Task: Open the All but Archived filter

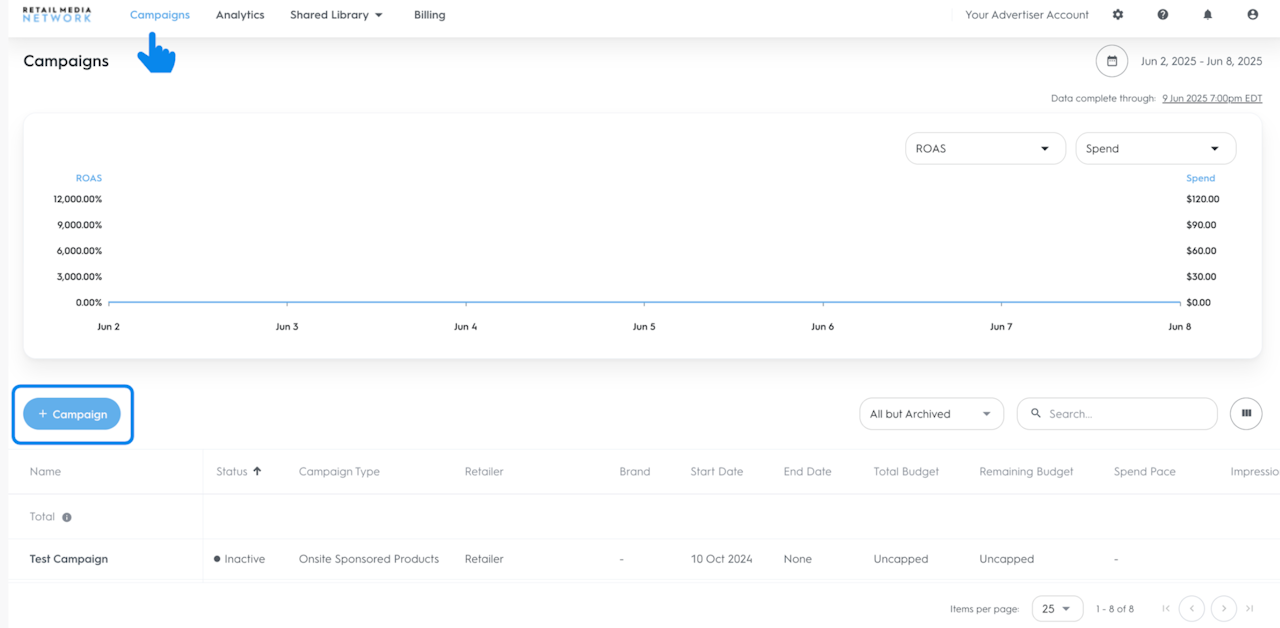Action: pos(931,414)
